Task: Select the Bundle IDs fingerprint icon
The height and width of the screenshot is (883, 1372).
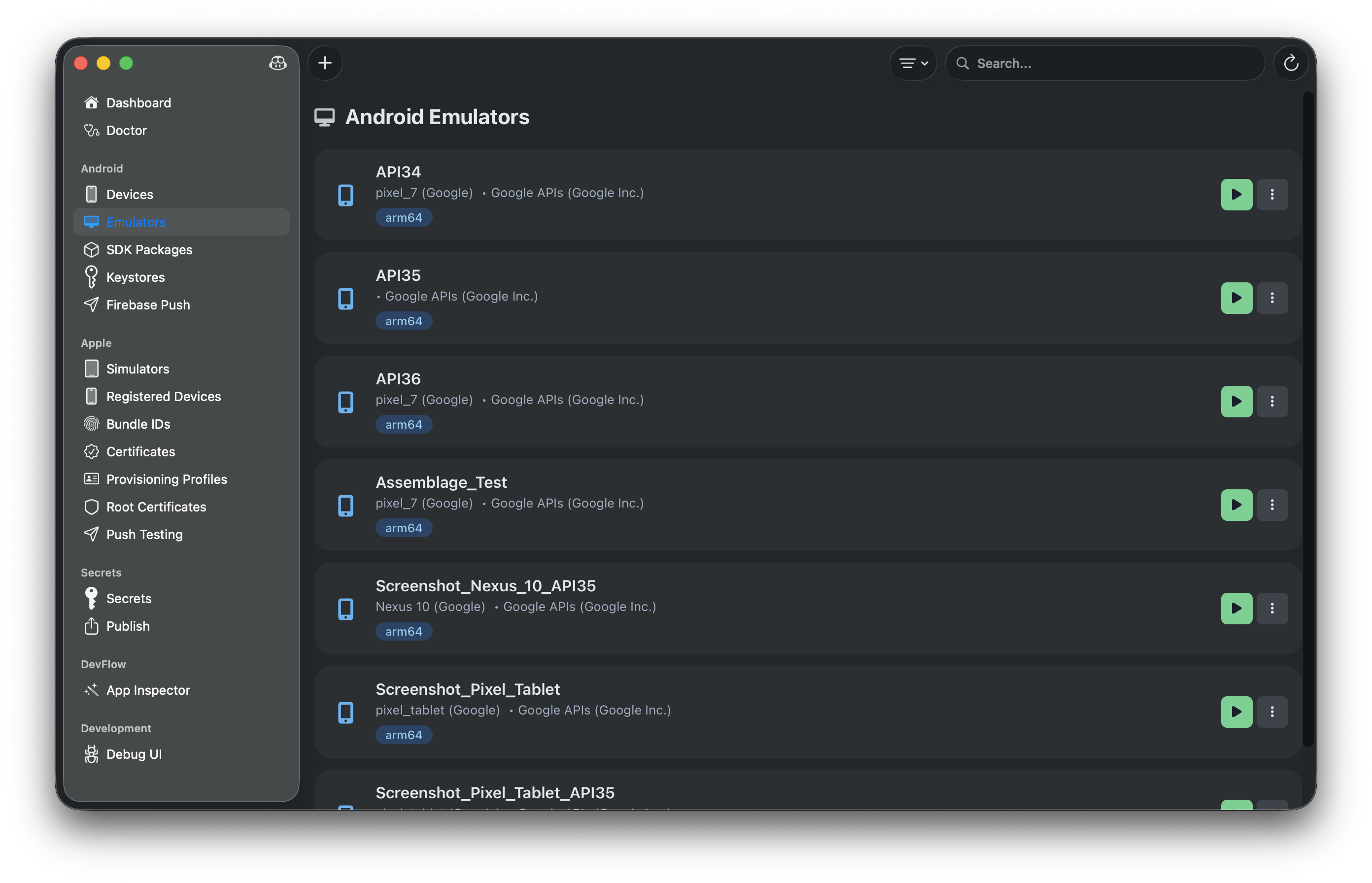Action: point(92,424)
